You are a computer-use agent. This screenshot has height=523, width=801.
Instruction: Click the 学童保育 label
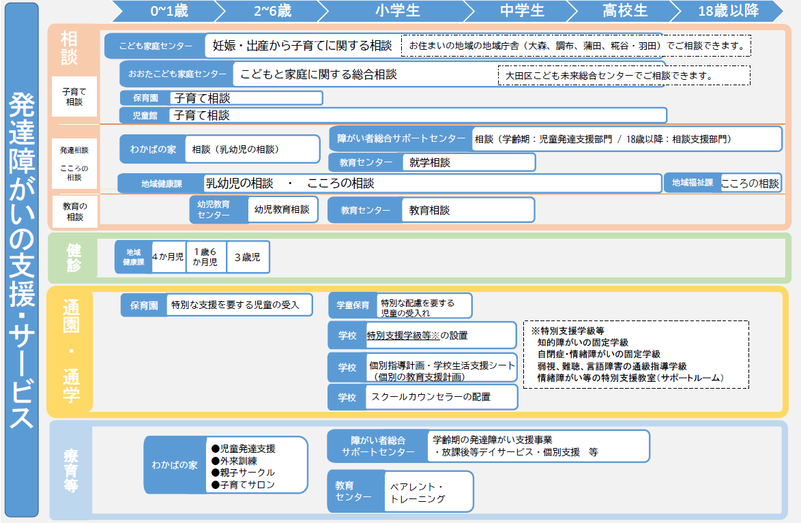coord(353,305)
